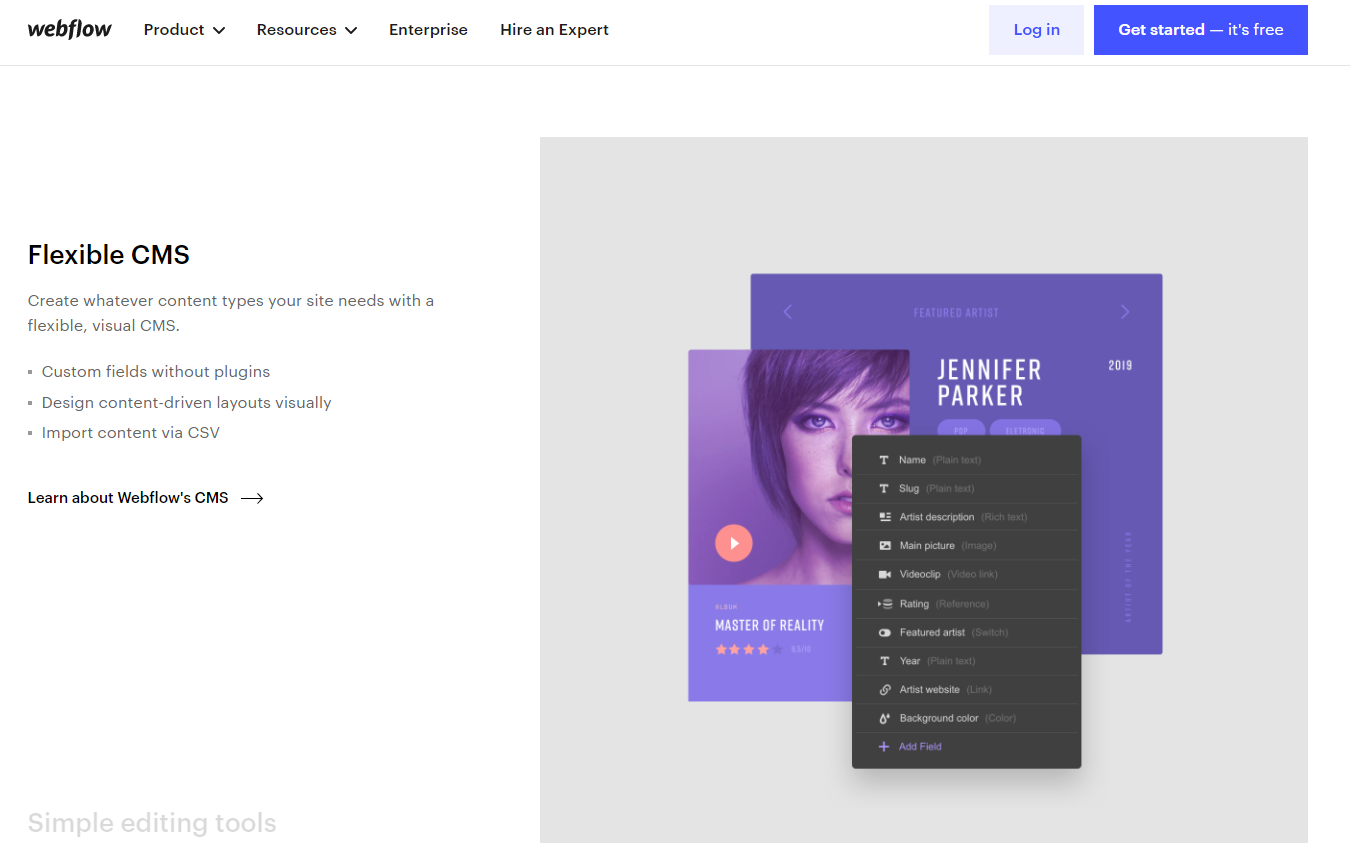
Task: Click Design content-driven layouts visually bullet
Action: coord(186,403)
